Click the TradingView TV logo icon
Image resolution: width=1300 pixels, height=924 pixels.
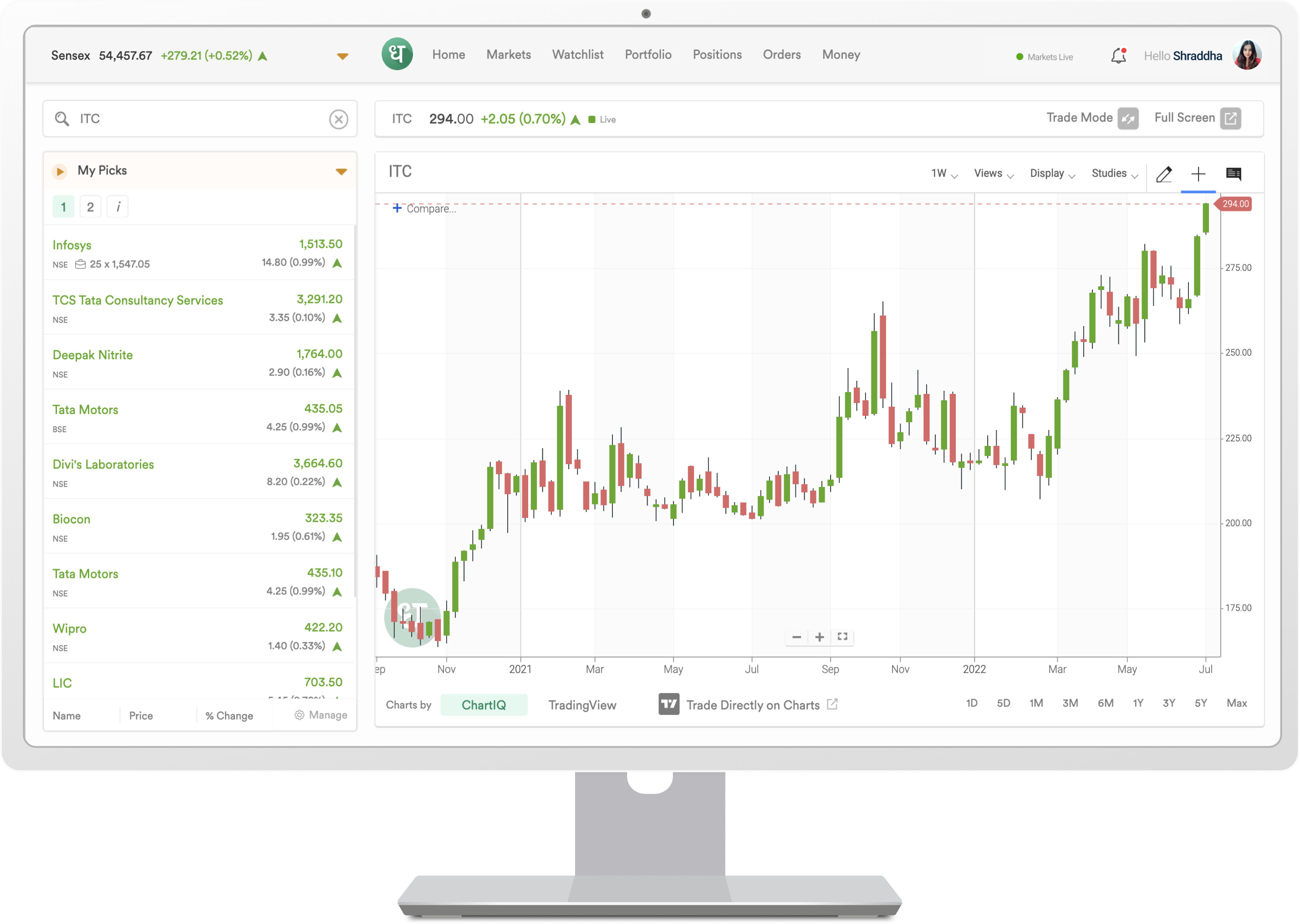point(669,704)
